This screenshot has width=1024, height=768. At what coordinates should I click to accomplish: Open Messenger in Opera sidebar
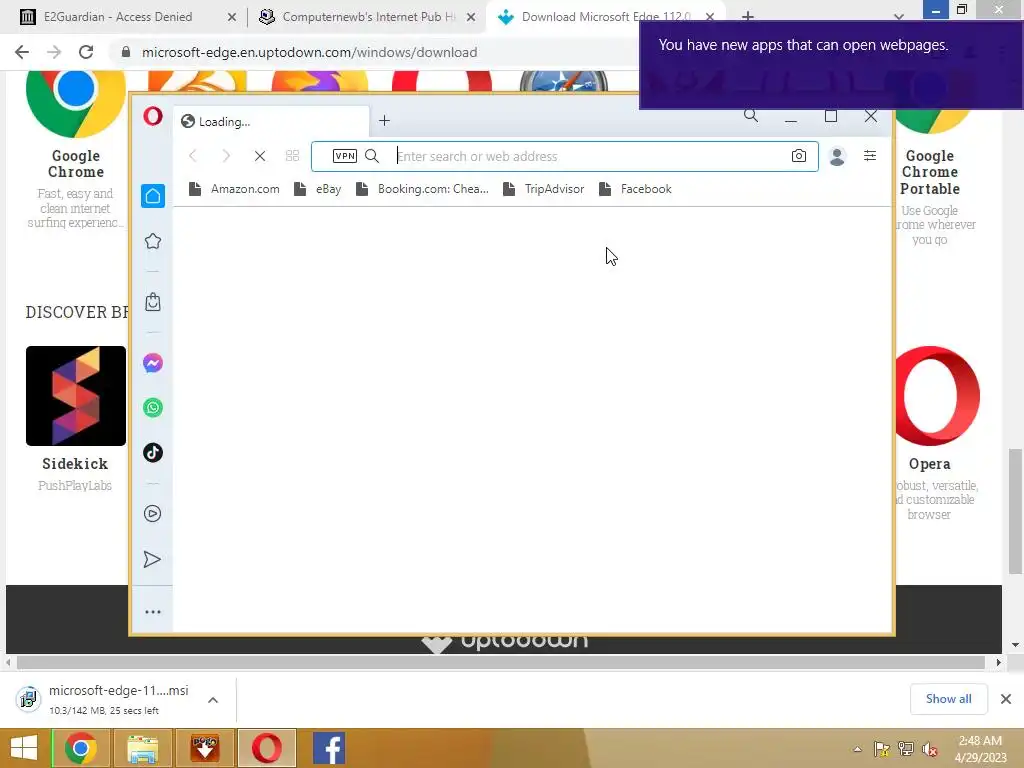[153, 363]
